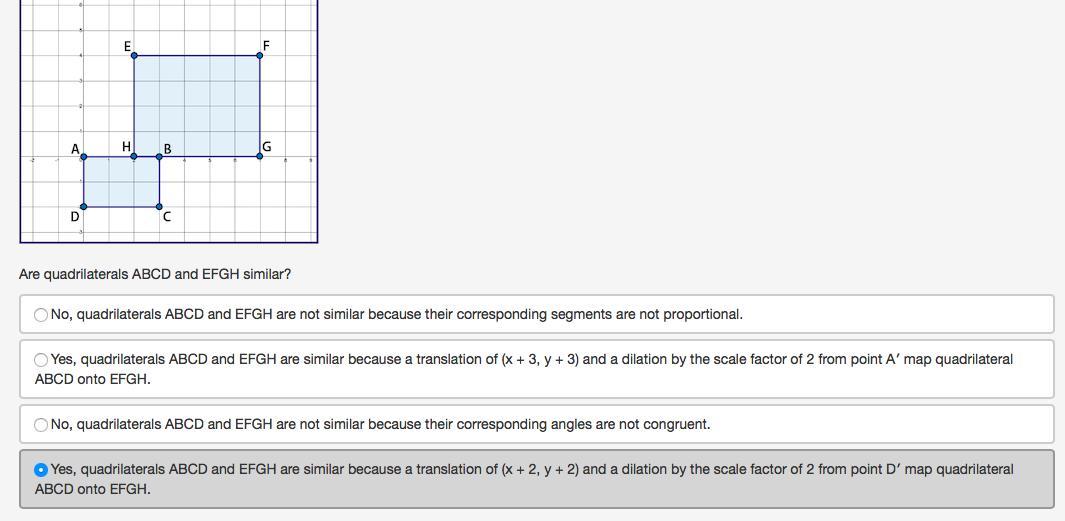Select vertex point E on the graph

click(x=134, y=55)
